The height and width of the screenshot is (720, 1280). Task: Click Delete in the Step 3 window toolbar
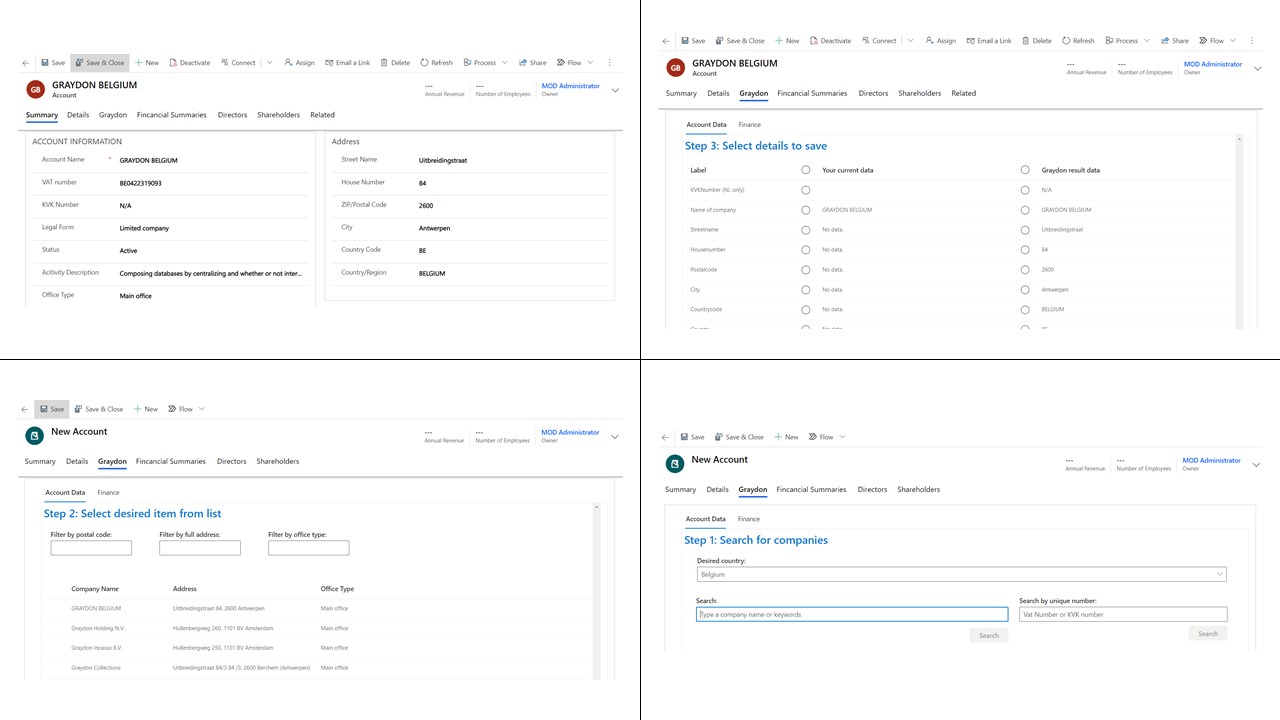[x=1036, y=41]
